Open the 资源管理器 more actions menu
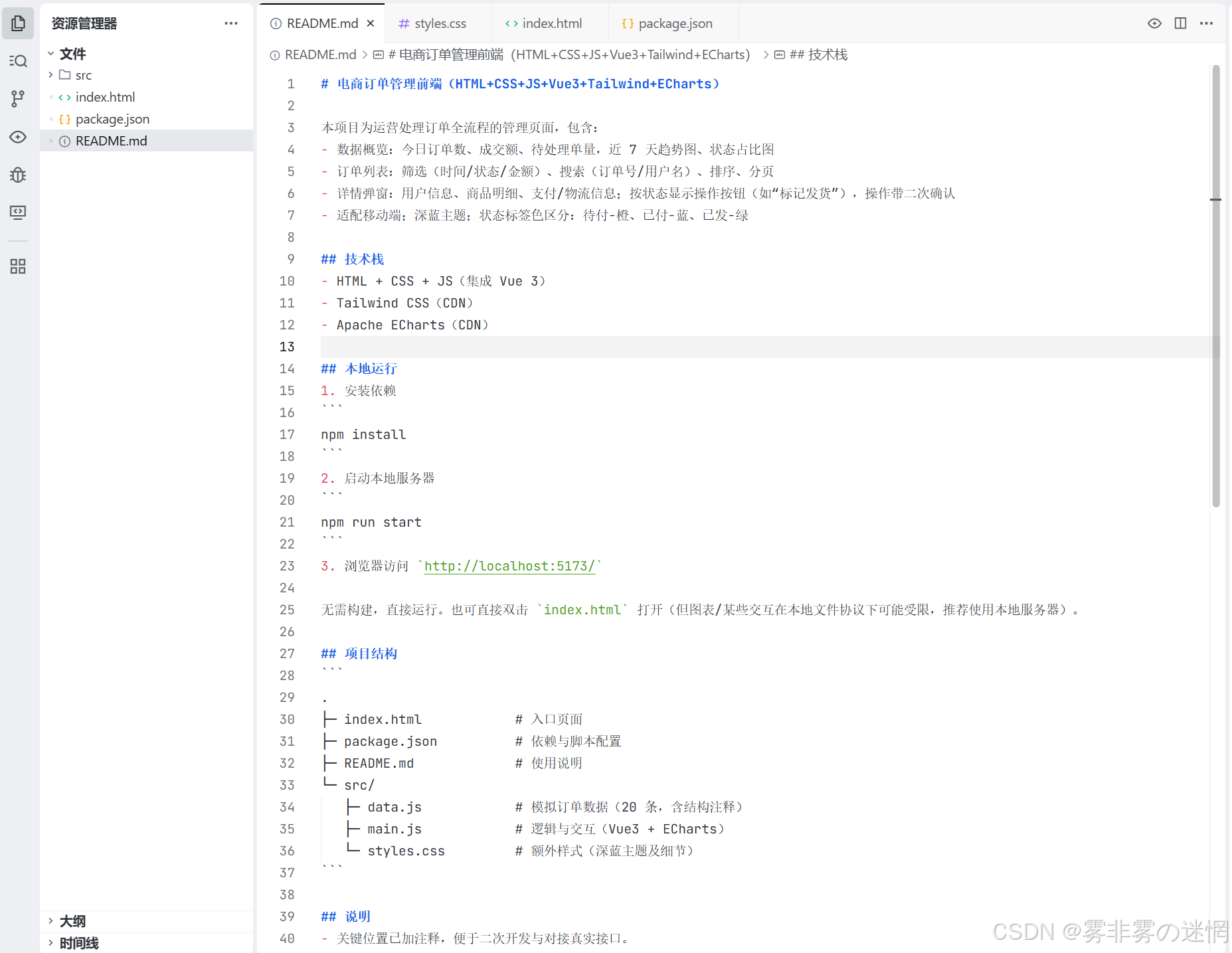 pos(230,23)
